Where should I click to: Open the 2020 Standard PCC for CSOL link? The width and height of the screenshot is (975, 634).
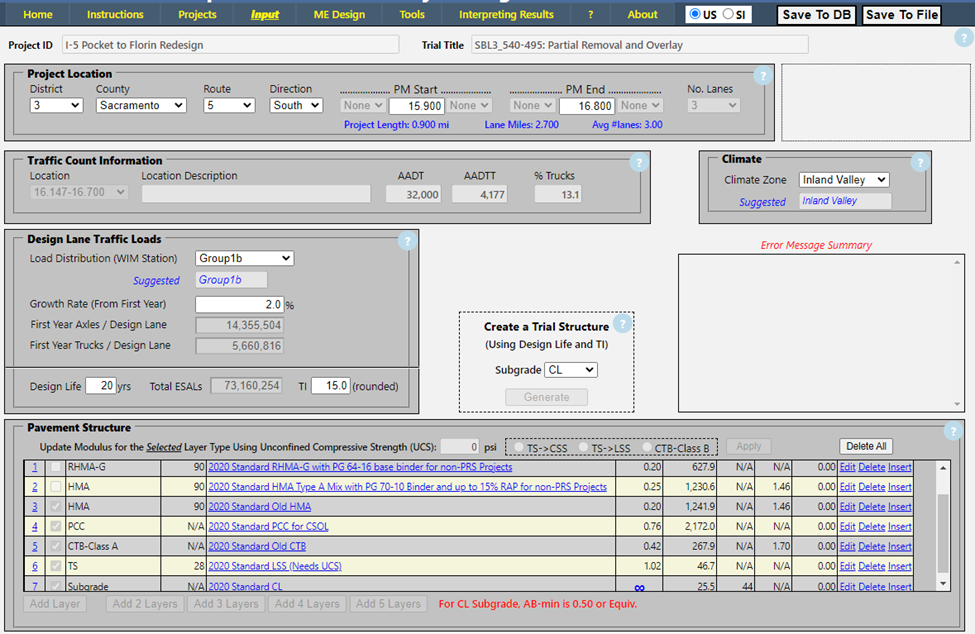click(268, 527)
